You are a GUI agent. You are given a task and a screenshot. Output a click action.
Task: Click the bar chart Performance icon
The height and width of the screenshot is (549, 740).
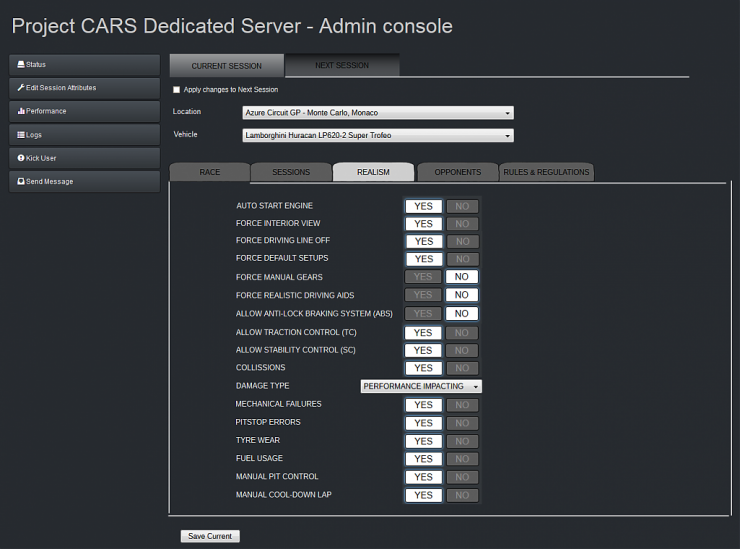pyautogui.click(x=21, y=111)
